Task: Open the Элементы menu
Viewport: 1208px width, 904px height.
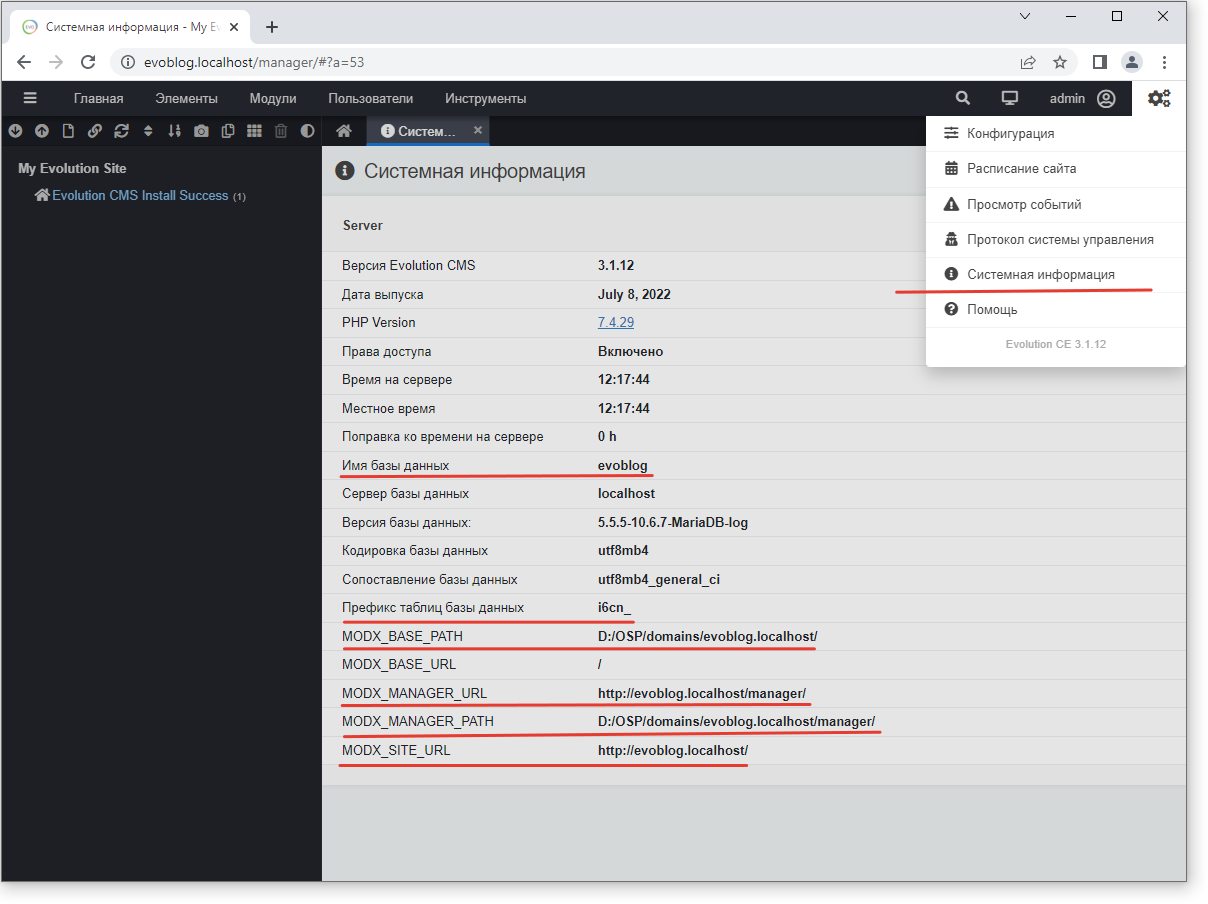Action: click(x=186, y=98)
